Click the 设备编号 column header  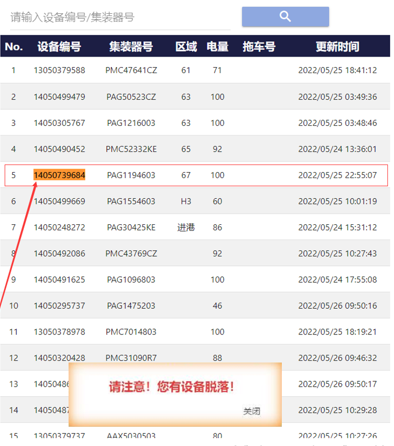[x=59, y=47]
